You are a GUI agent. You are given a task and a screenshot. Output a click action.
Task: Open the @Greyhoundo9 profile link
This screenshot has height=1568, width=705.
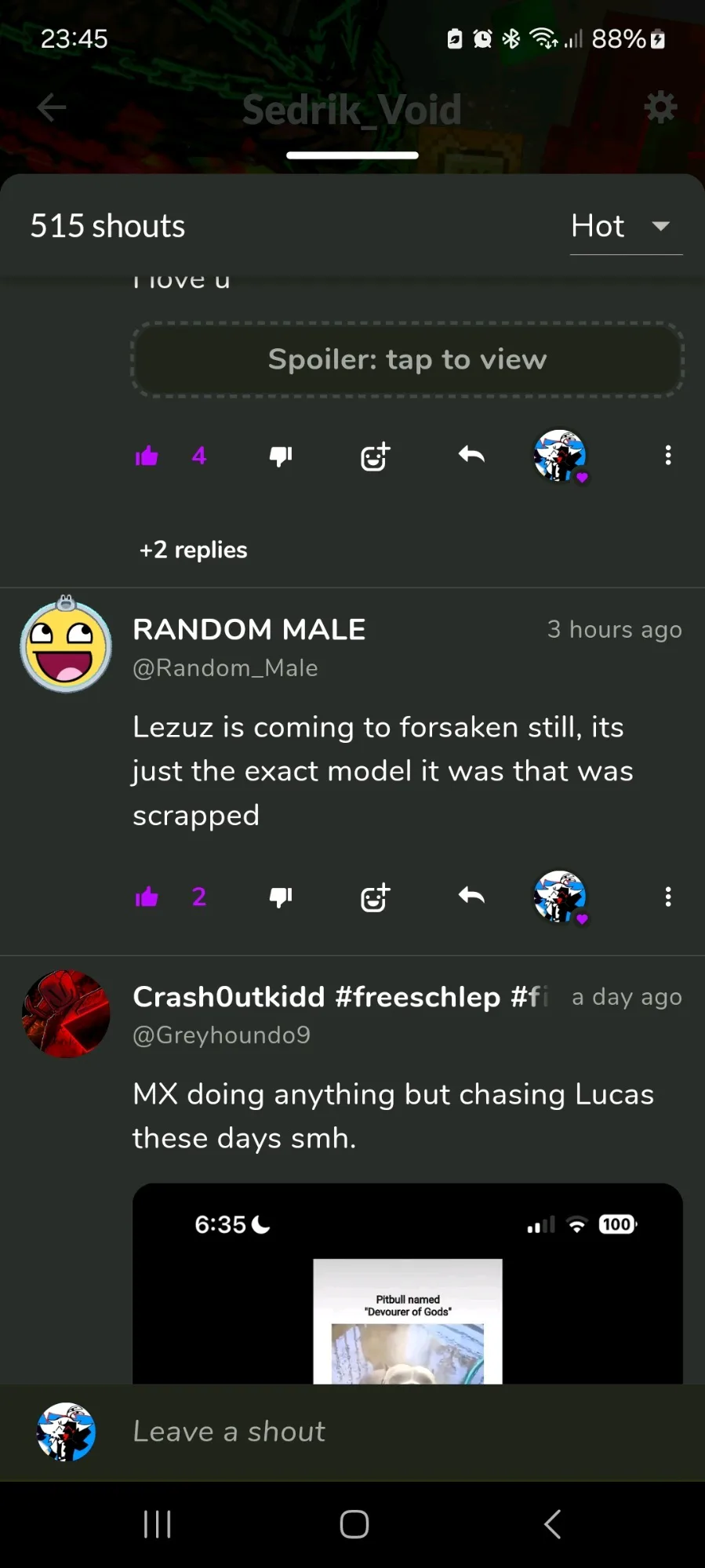tap(221, 1035)
